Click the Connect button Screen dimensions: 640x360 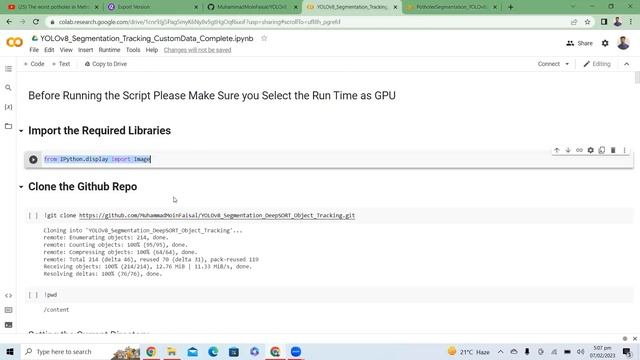(549, 64)
